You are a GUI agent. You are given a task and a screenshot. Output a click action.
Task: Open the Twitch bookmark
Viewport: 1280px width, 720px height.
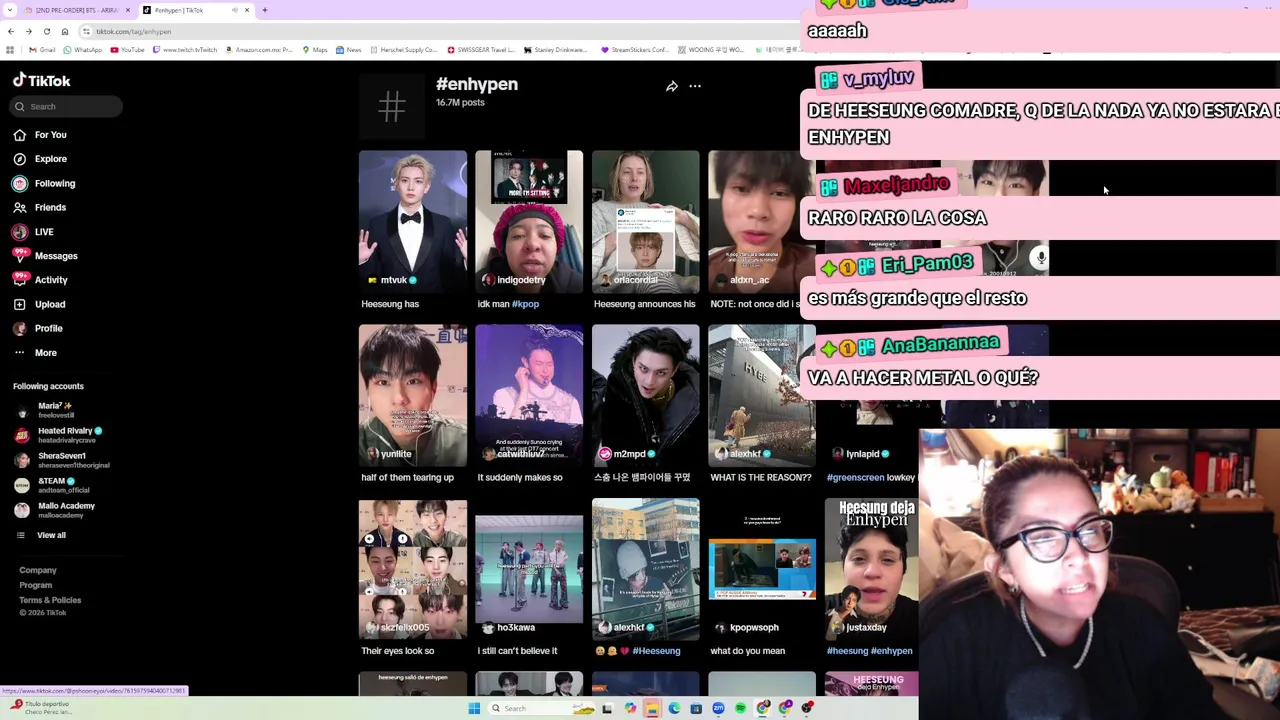pos(185,50)
